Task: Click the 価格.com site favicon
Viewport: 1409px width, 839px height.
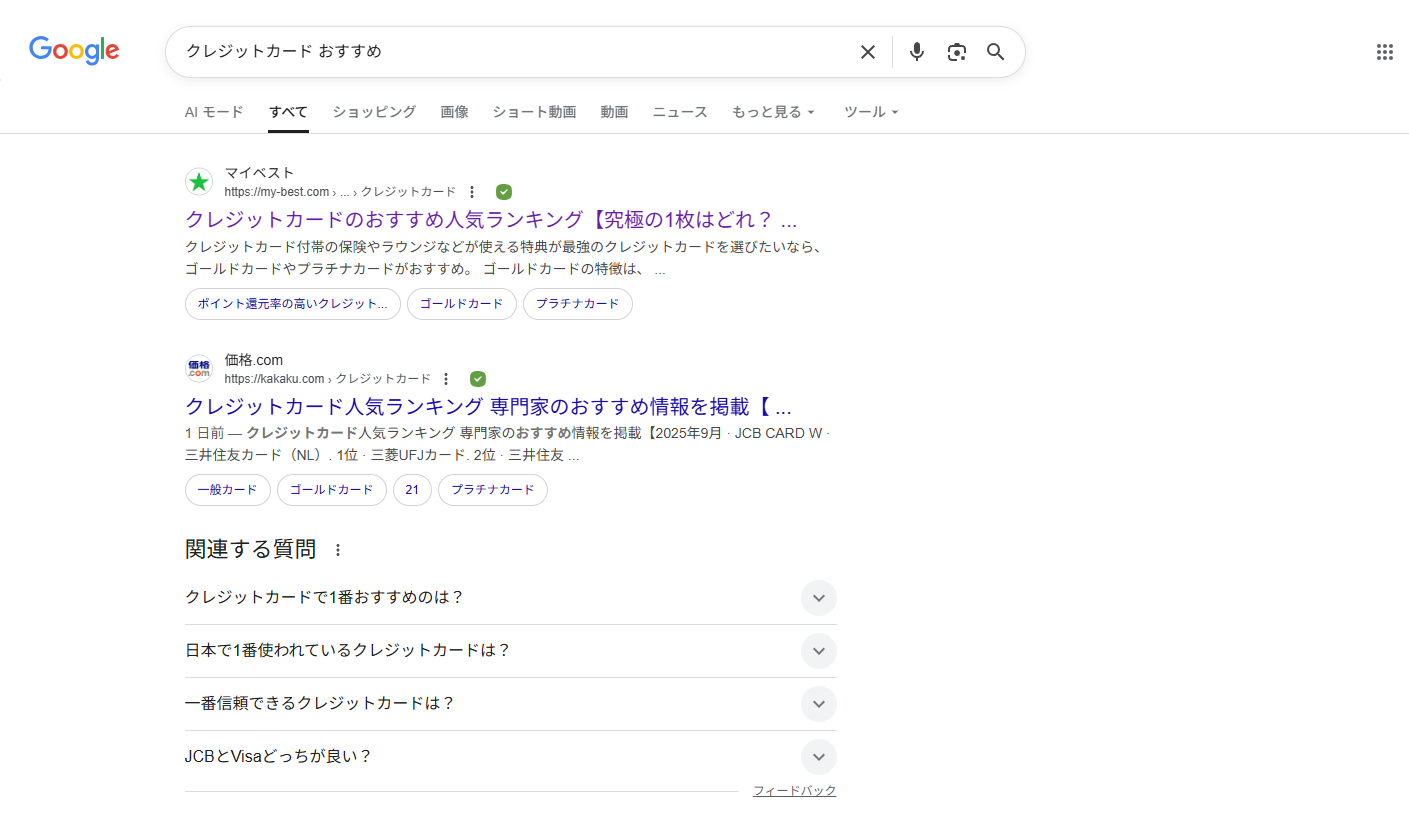Action: 199,369
